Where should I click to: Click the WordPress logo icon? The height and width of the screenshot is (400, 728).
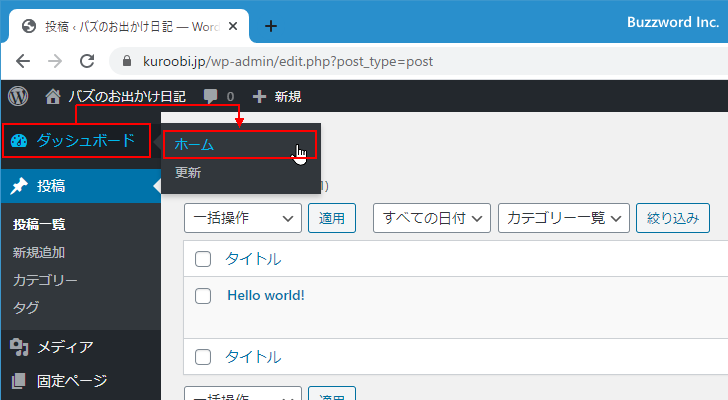(x=18, y=96)
